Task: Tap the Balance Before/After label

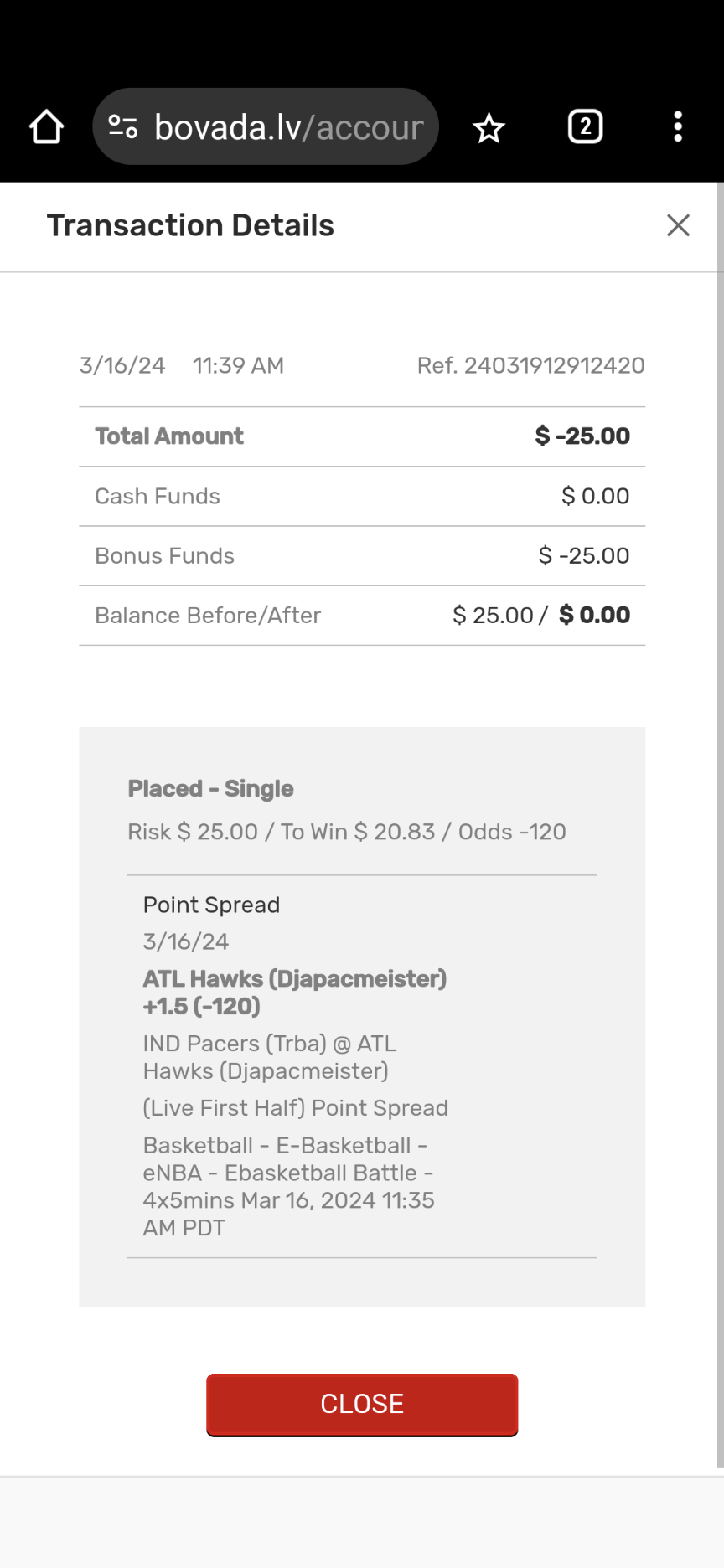Action: (208, 616)
